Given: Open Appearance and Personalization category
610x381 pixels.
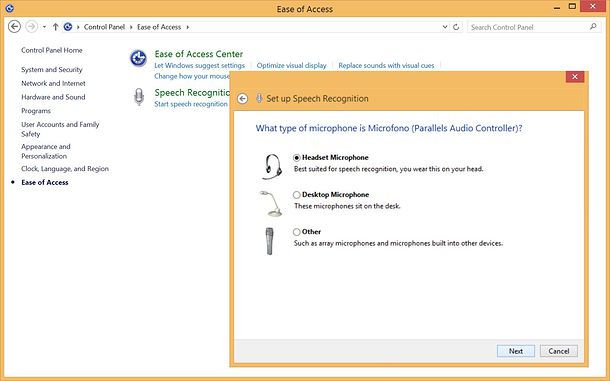Looking at the screenshot, I should click(46, 151).
